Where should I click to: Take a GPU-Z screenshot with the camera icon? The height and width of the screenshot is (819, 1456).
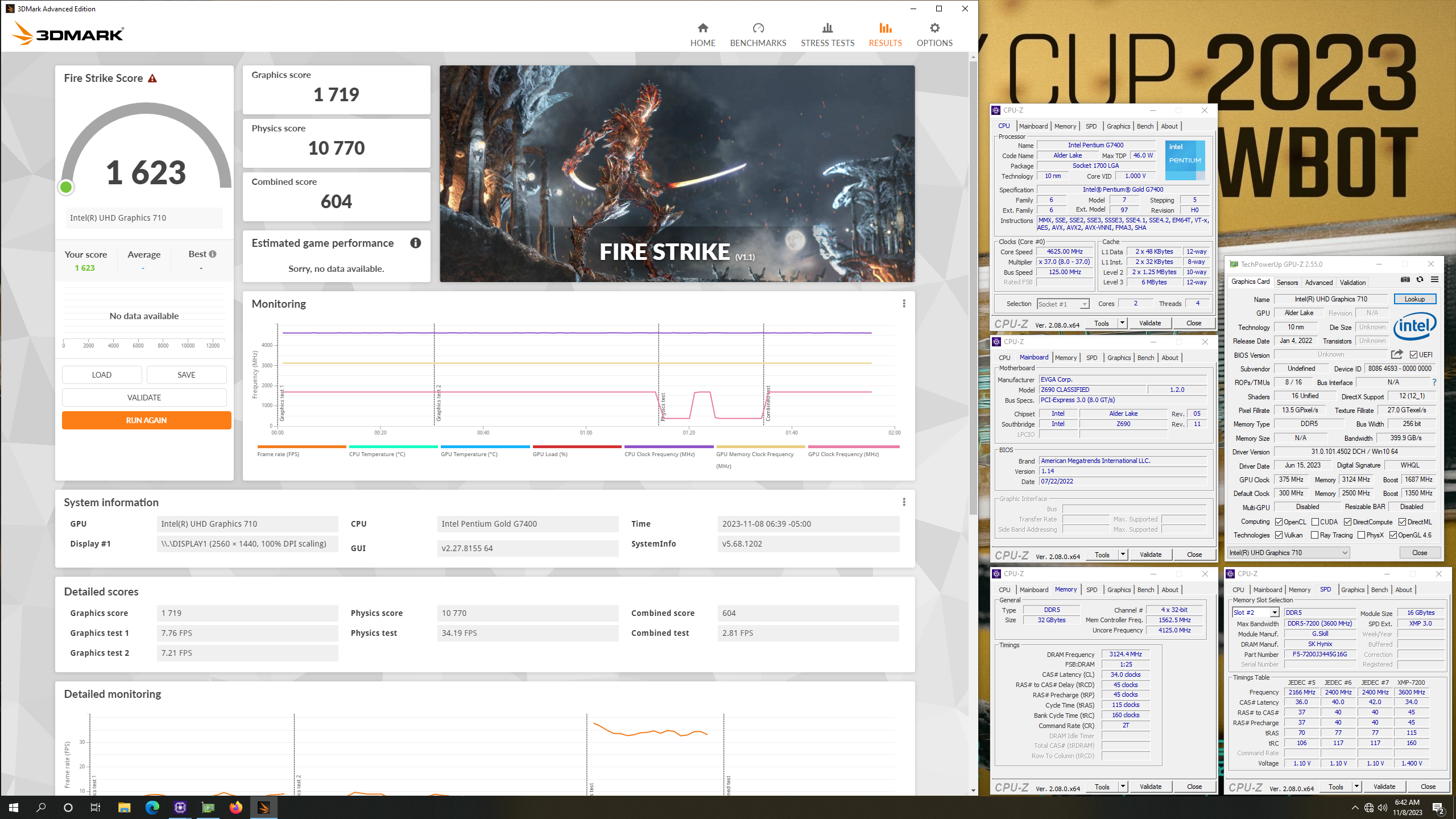(x=1405, y=279)
